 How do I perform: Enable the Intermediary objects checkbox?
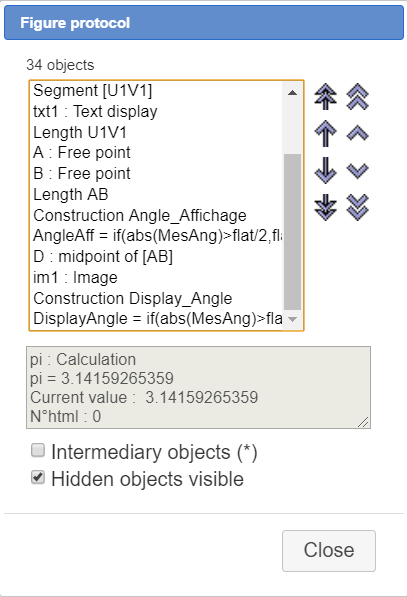pyautogui.click(x=38, y=450)
